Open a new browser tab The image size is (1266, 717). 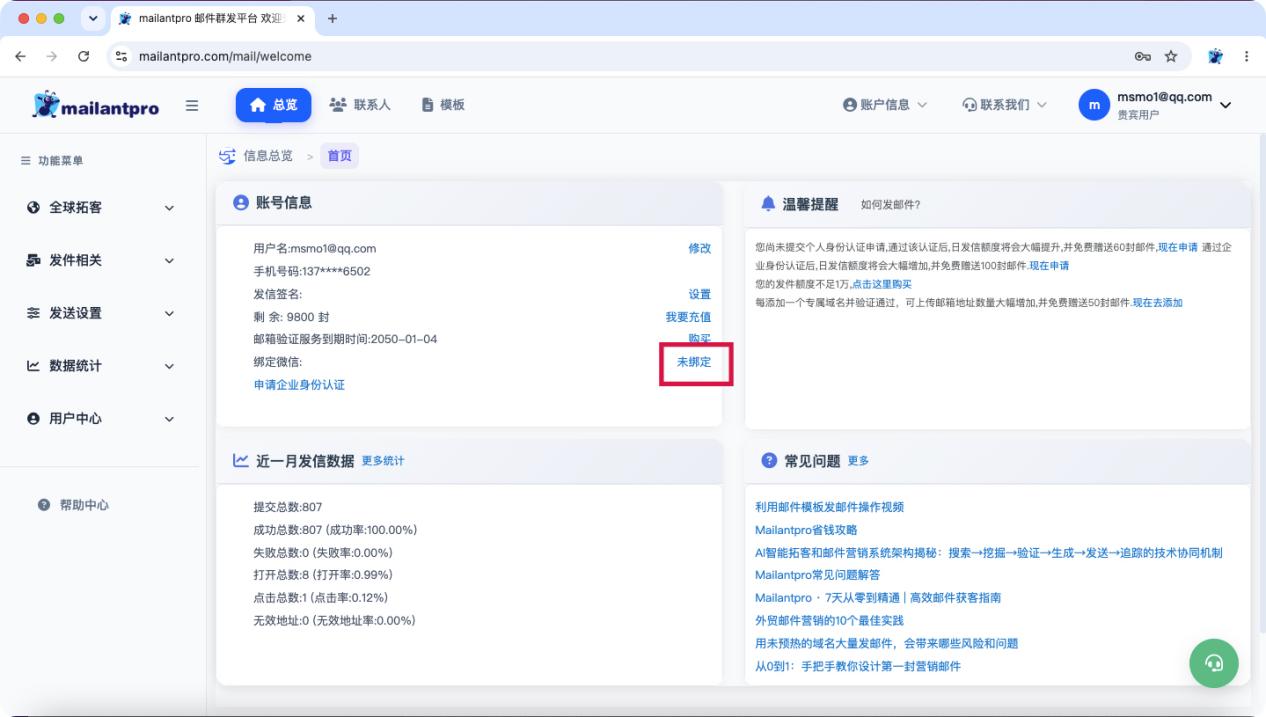click(x=332, y=18)
